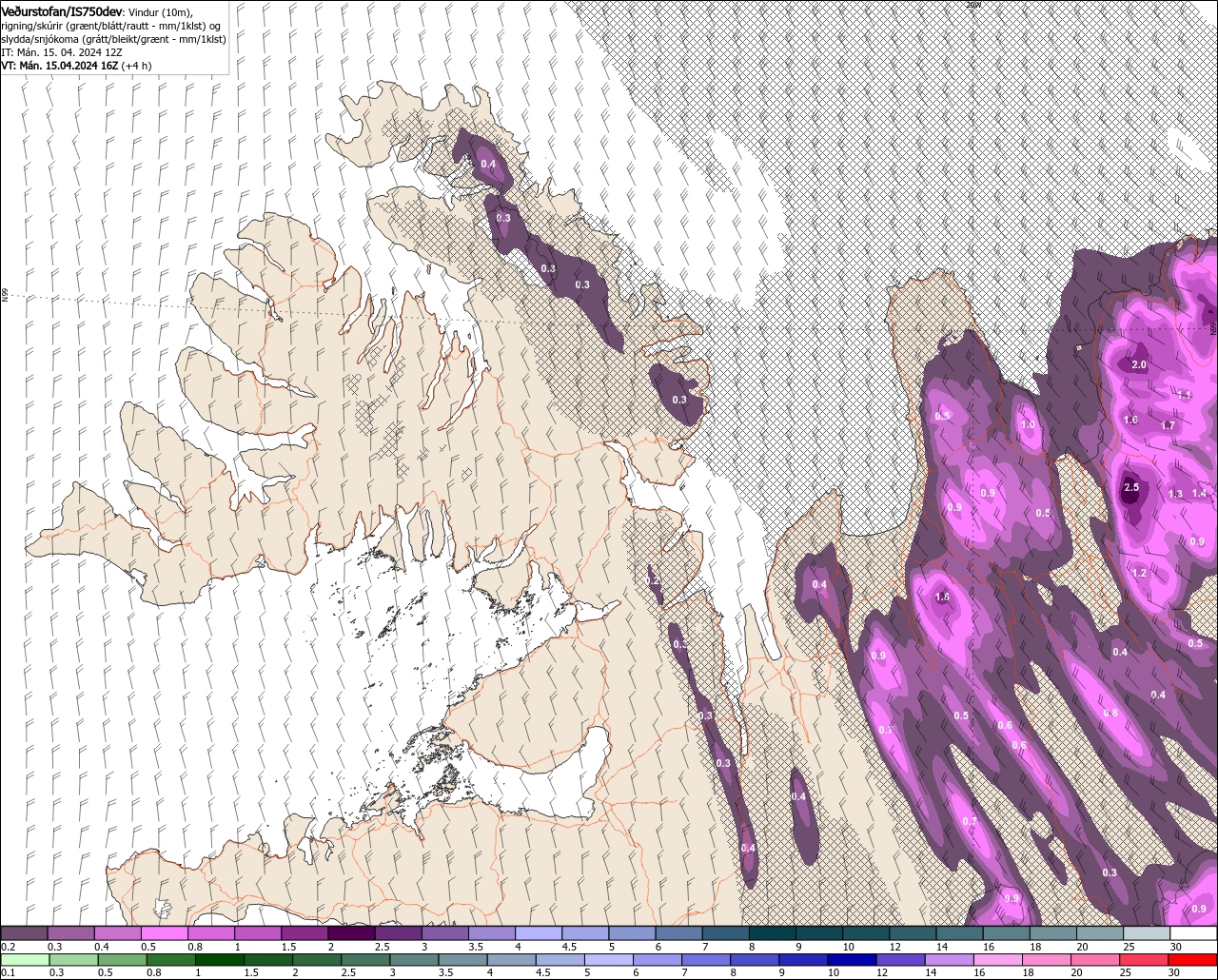Image resolution: width=1218 pixels, height=980 pixels.
Task: Click the 'Veðurstofan/IS750dev' title text
Action: click(x=62, y=10)
